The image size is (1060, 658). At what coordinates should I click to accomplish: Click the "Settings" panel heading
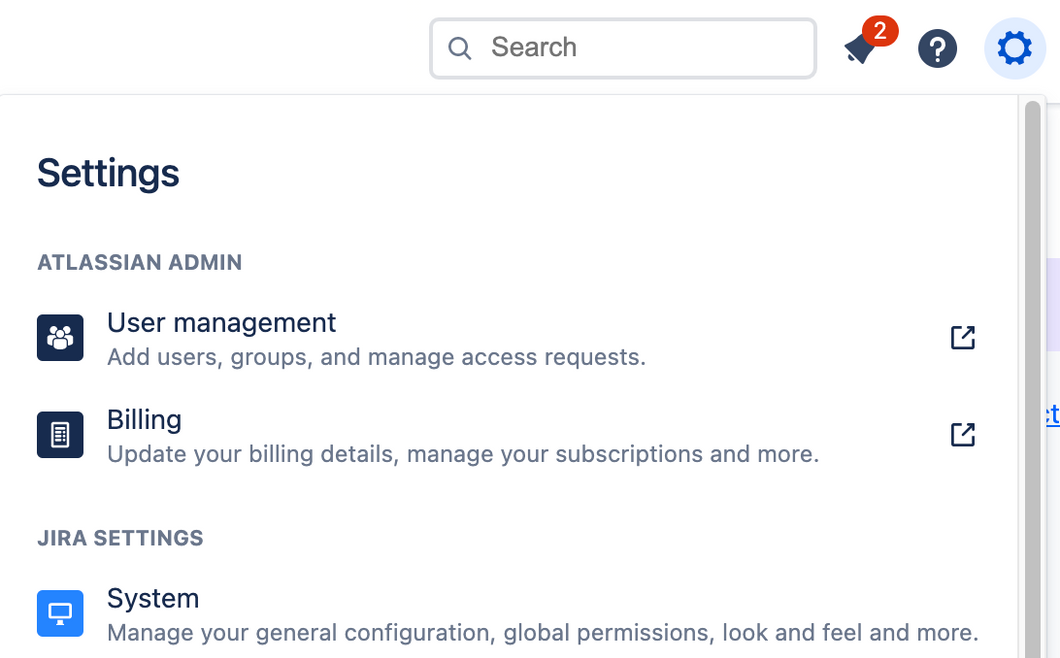[x=108, y=173]
